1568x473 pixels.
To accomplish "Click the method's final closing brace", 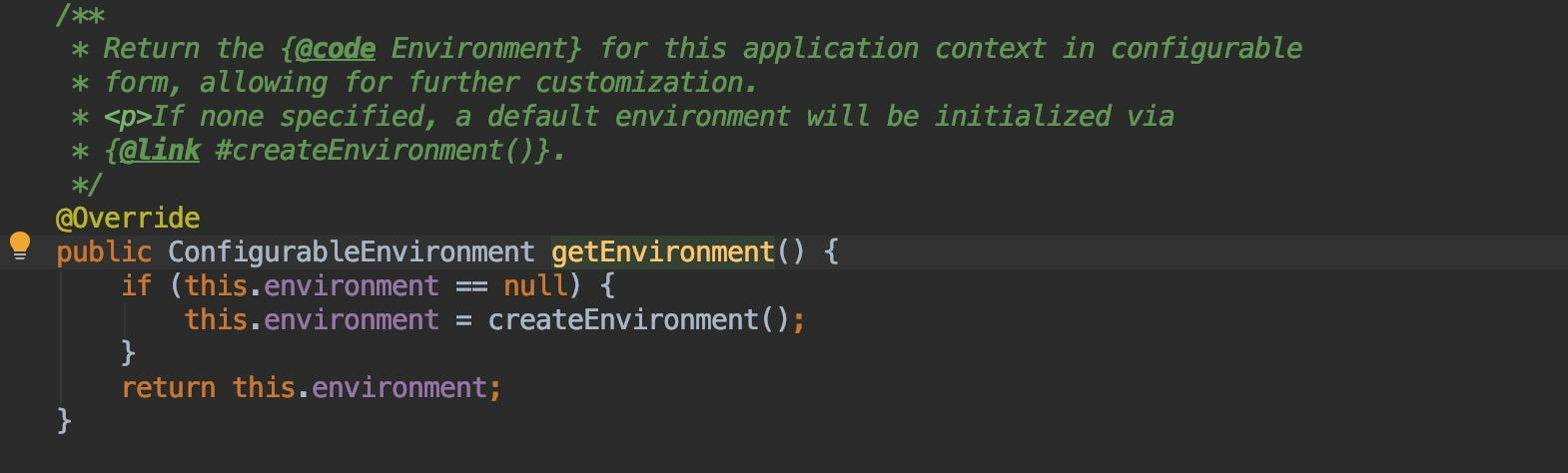I will [64, 420].
